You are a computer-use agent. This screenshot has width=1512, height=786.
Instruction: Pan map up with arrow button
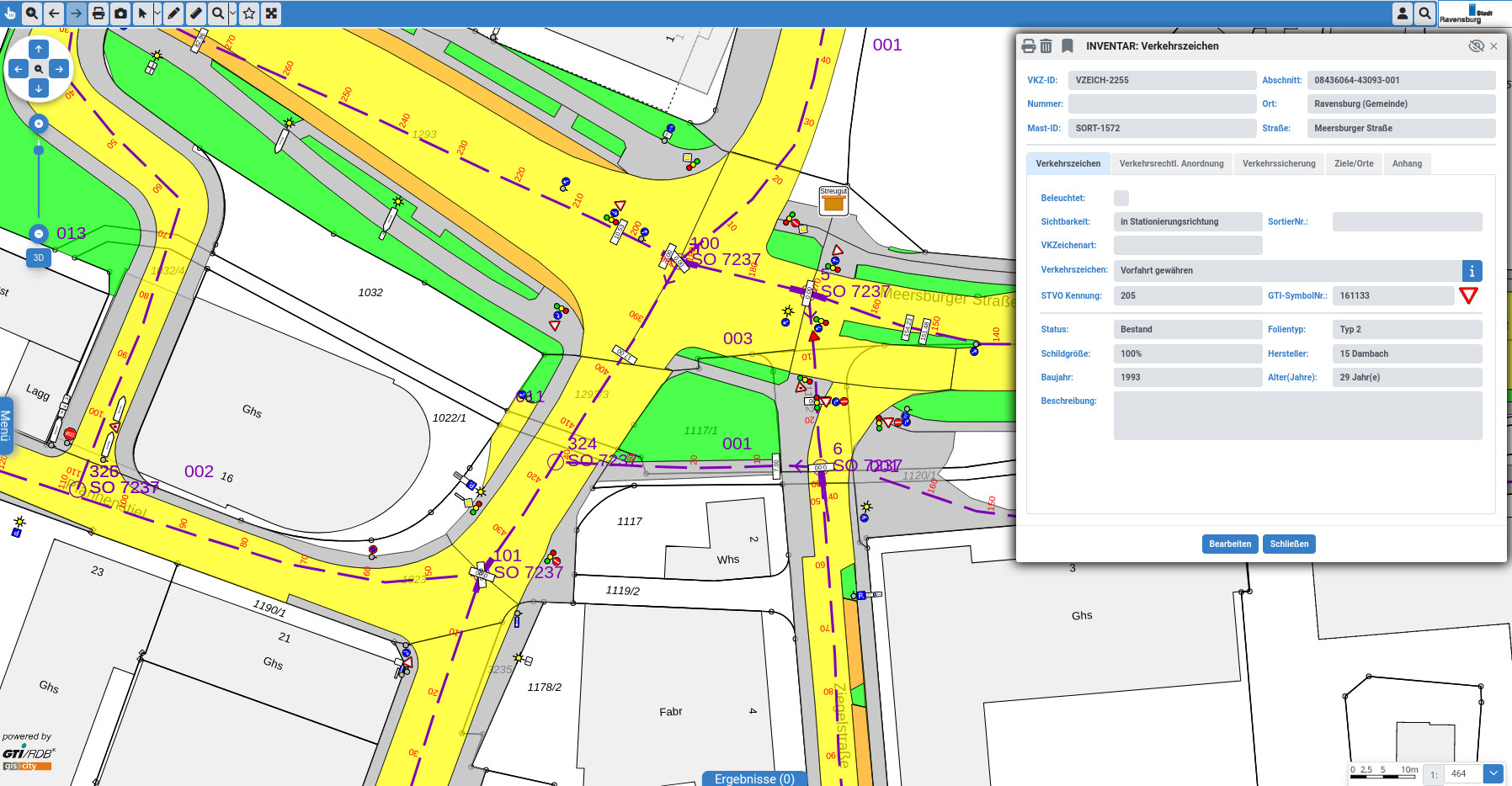click(39, 50)
